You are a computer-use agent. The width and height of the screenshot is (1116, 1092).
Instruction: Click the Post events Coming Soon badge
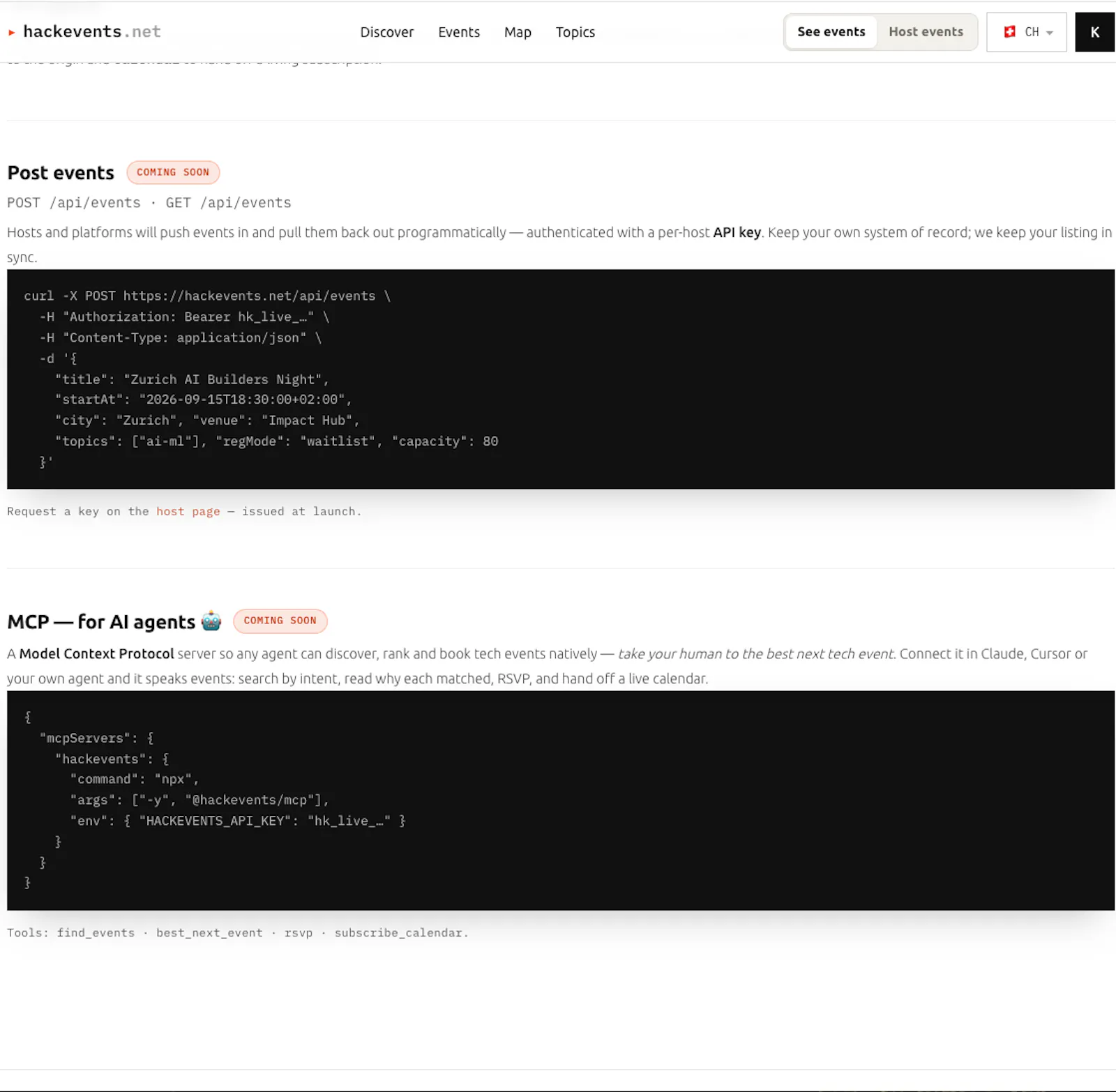click(x=173, y=172)
